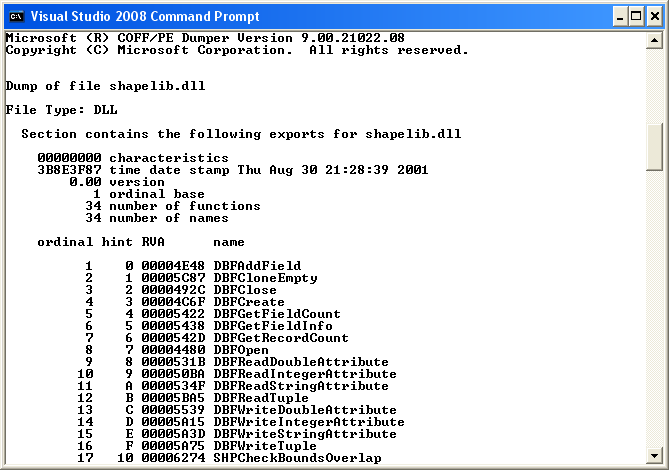Screen dimensions: 669x470
Task: Click the scrollbar up arrow
Action: pyautogui.click(x=654, y=41)
